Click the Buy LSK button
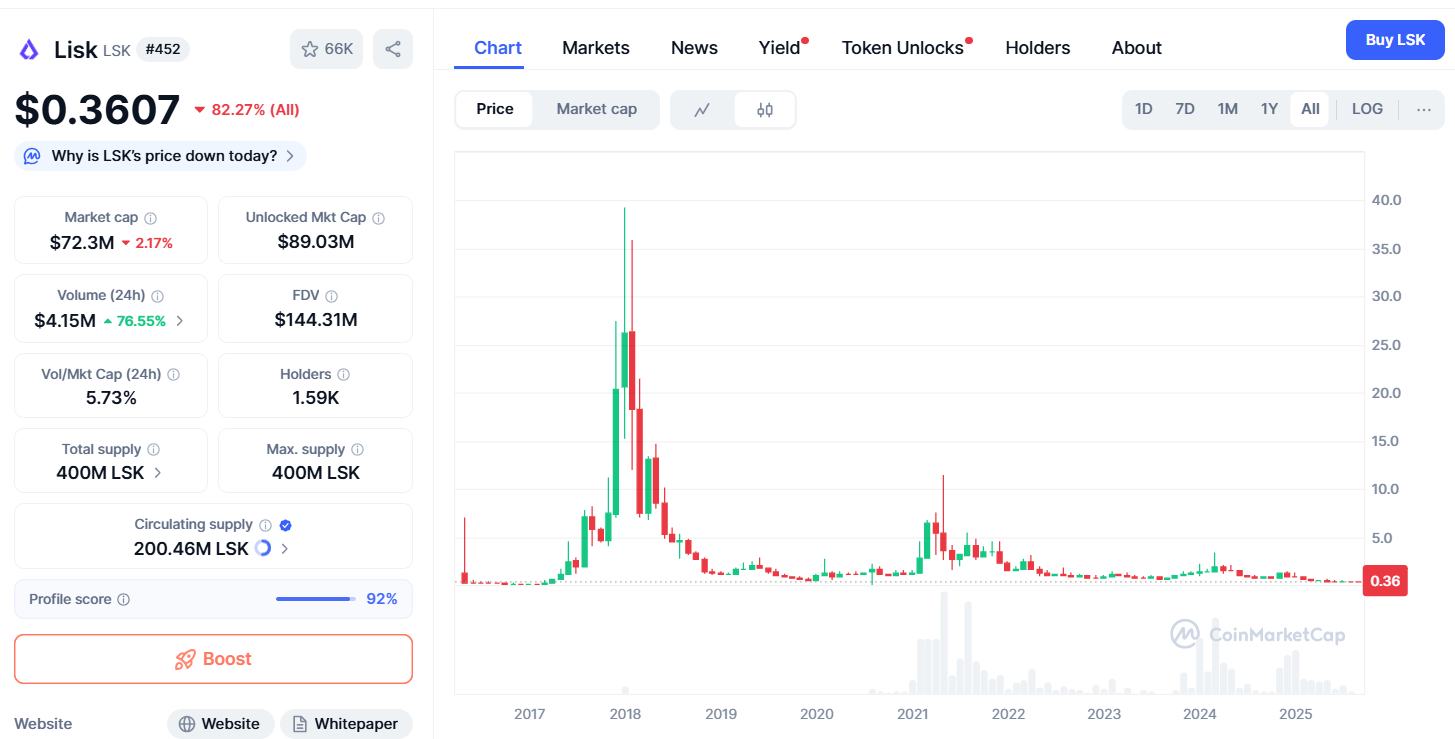Viewport: 1455px width, 739px height. tap(1395, 40)
